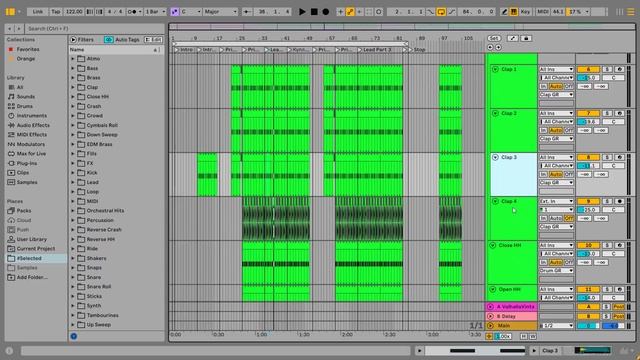Toggle the browser Filters button
This screenshot has height=360, width=640.
82,40
